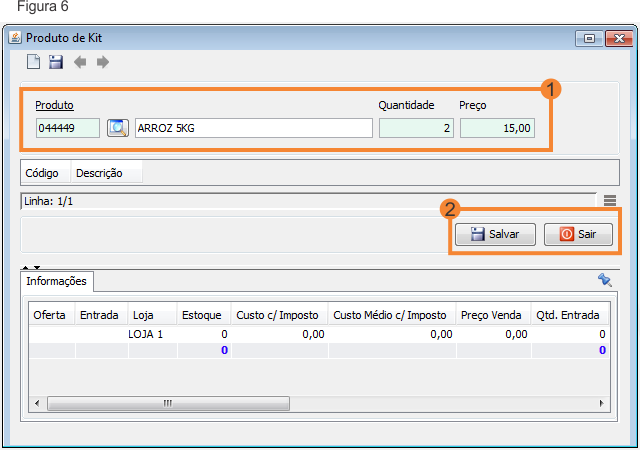Click the Quantidade input field

[x=416, y=128]
